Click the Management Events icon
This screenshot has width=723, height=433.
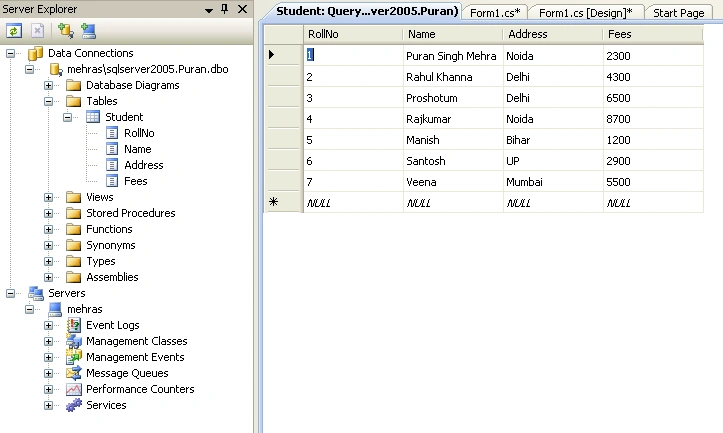(74, 357)
